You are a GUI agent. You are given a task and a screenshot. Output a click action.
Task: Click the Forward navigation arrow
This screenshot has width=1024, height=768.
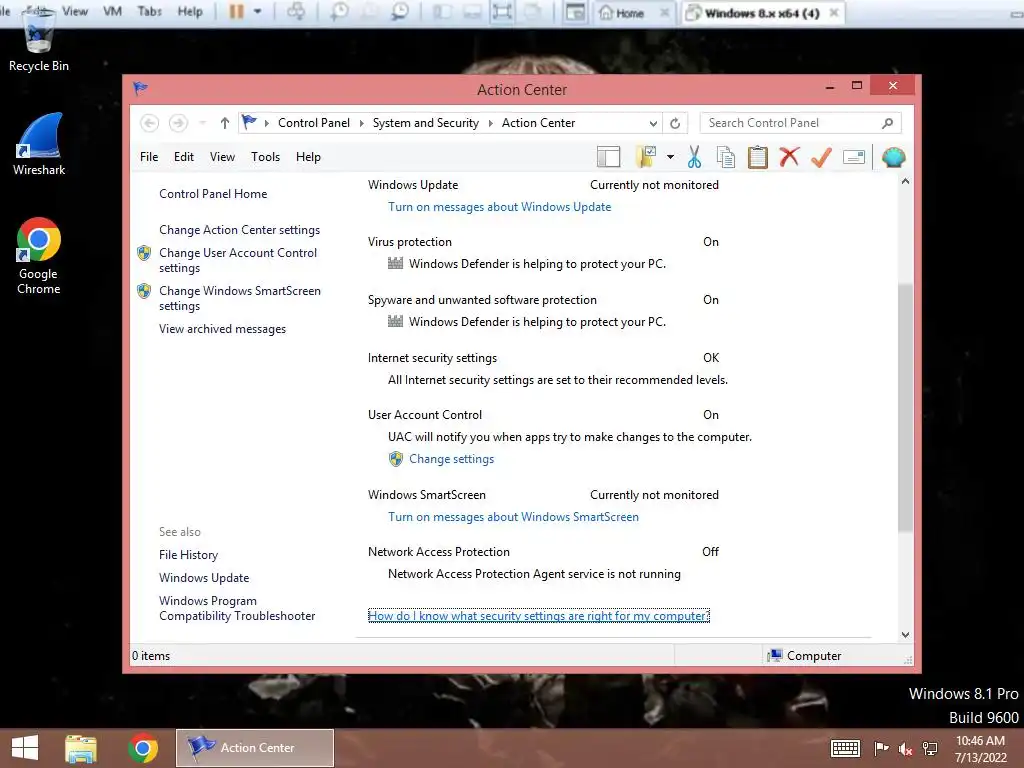point(178,123)
